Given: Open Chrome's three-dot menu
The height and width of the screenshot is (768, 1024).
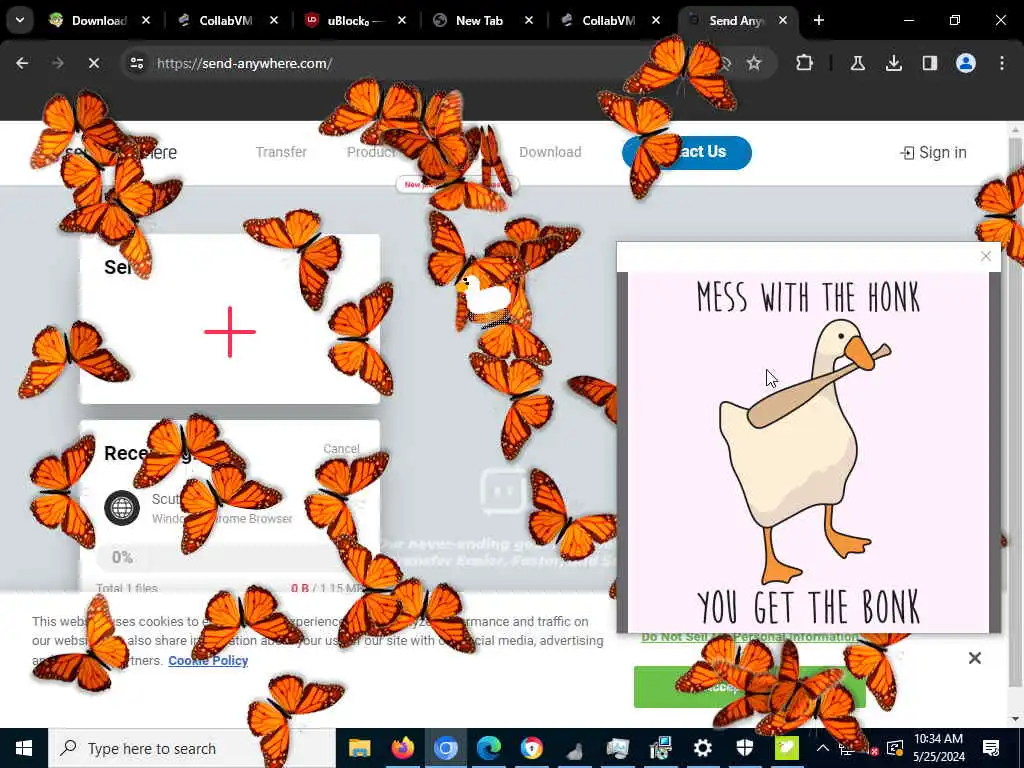Looking at the screenshot, I should [1002, 63].
